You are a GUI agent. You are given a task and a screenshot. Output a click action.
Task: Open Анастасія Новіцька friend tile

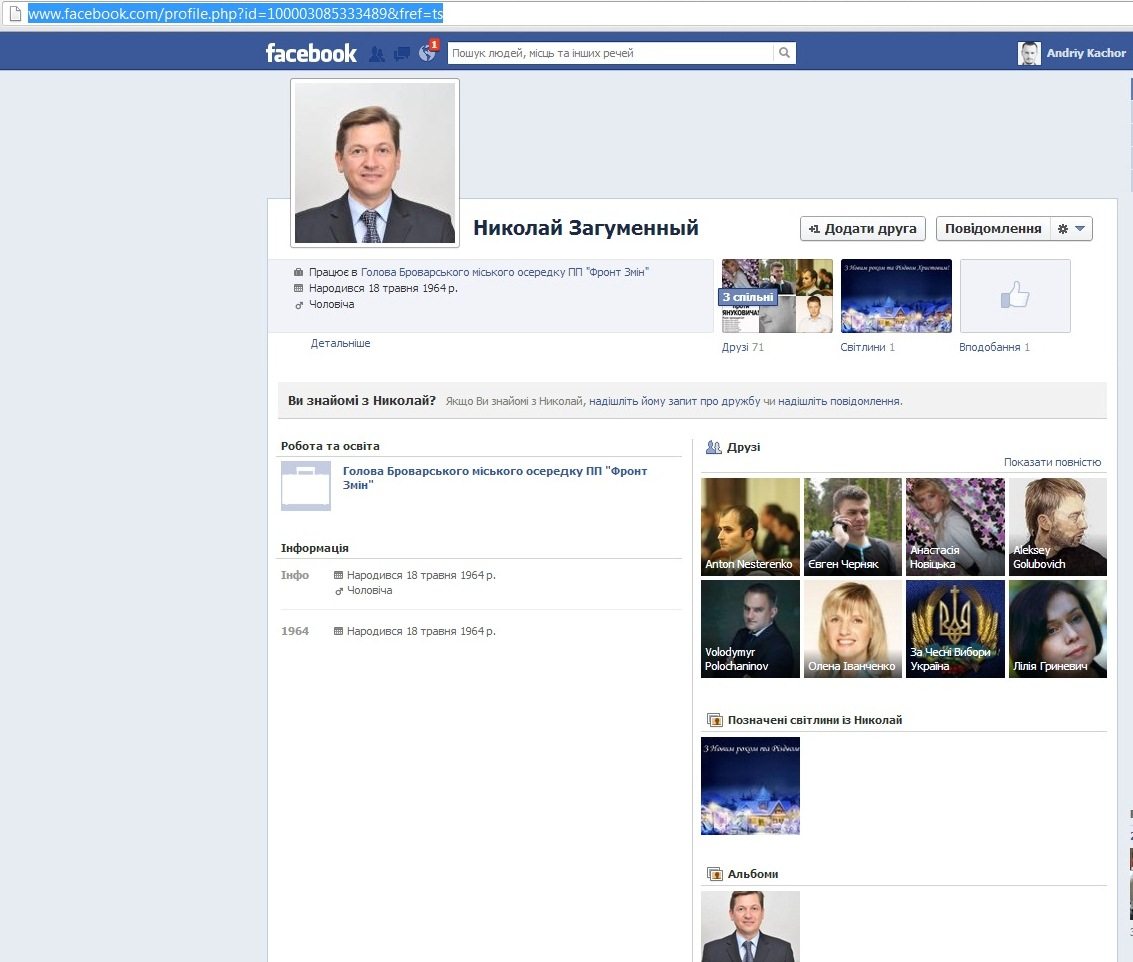pos(955,527)
